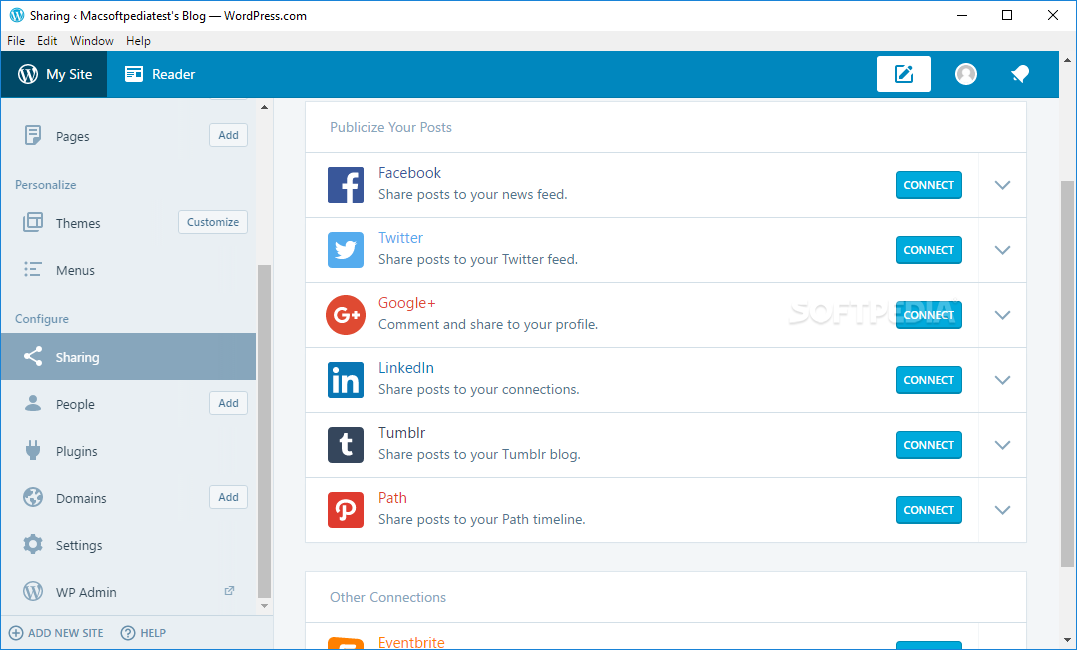Open the user profile avatar icon
Screen dimensions: 1077x650
pyautogui.click(x=966, y=74)
